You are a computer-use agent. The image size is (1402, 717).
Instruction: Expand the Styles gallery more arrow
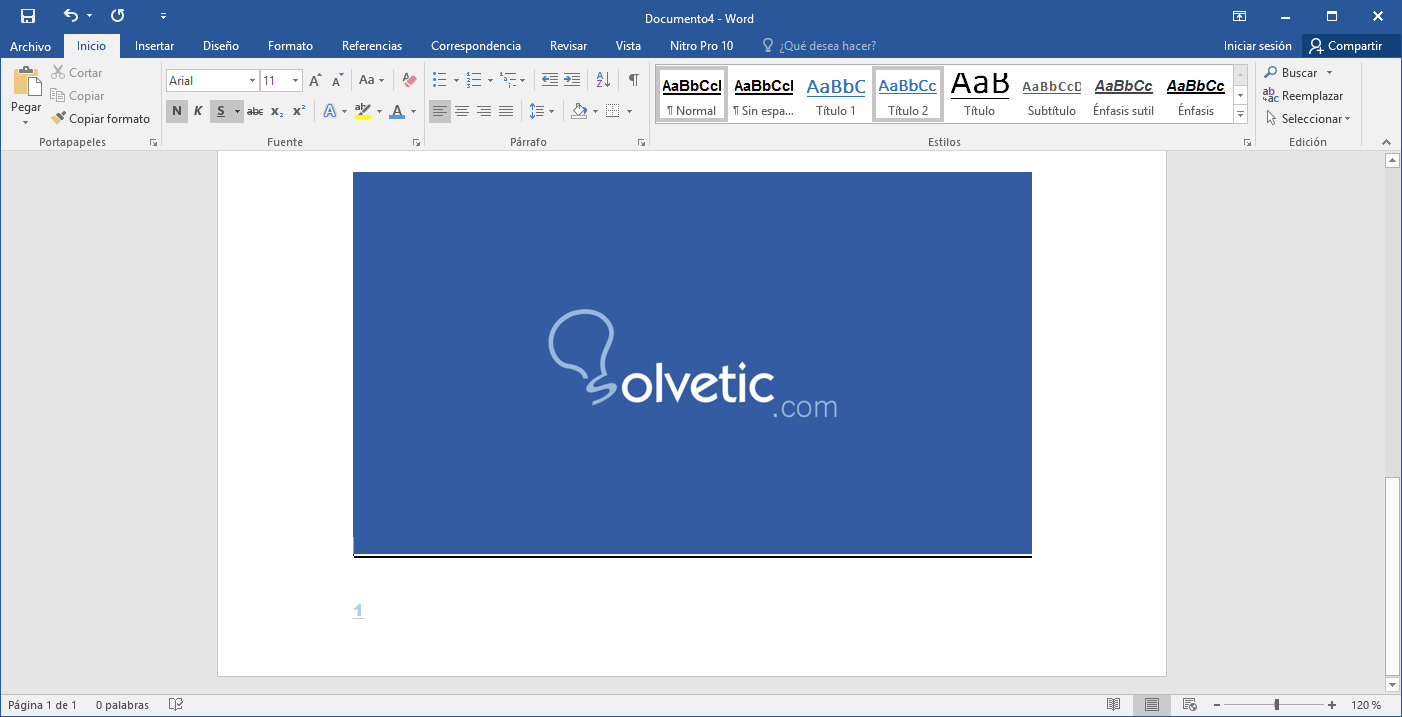pyautogui.click(x=1241, y=116)
